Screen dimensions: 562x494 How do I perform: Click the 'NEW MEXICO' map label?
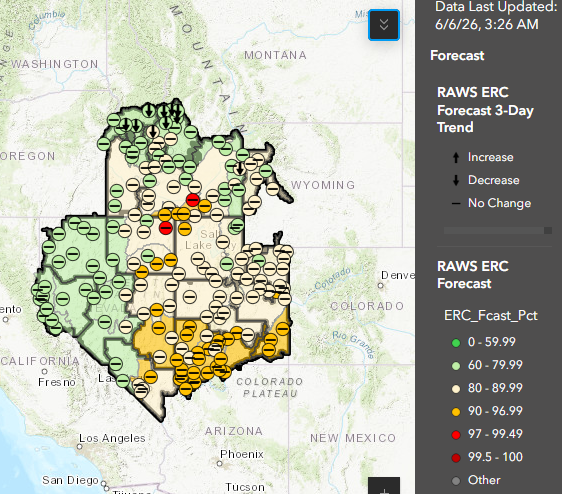point(353,438)
